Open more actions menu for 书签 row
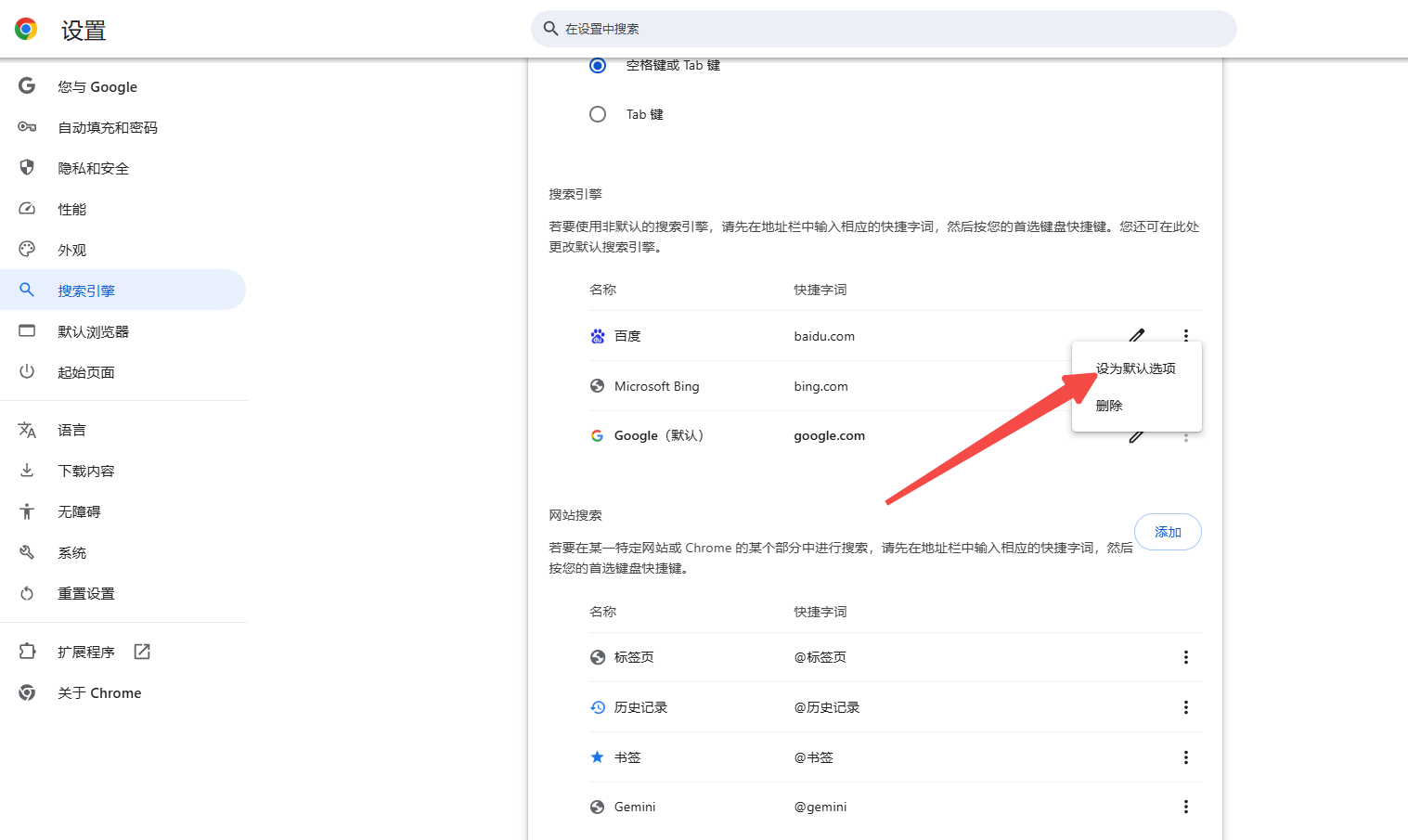This screenshot has height=840, width=1408. pyautogui.click(x=1185, y=757)
